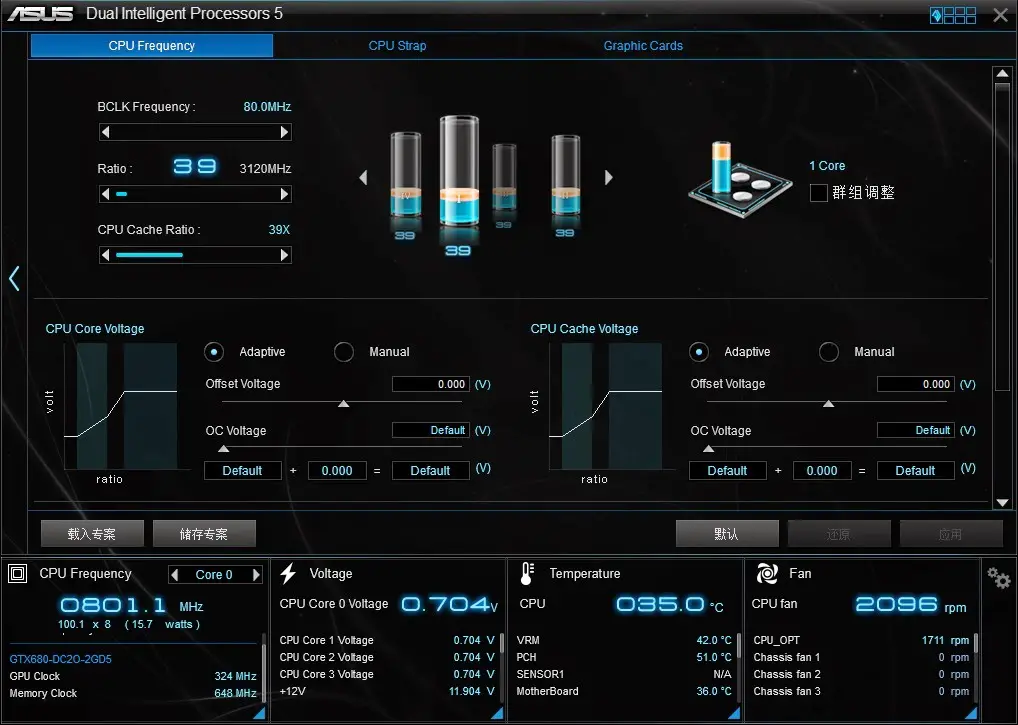Select the Adaptive radio for CPU Cache Voltage

pyautogui.click(x=699, y=352)
